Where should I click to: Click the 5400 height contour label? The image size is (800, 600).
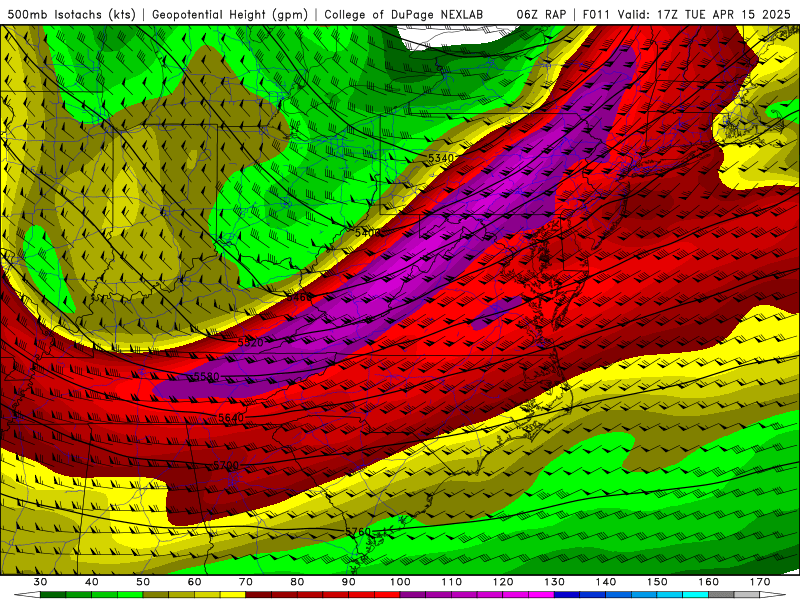(x=367, y=233)
